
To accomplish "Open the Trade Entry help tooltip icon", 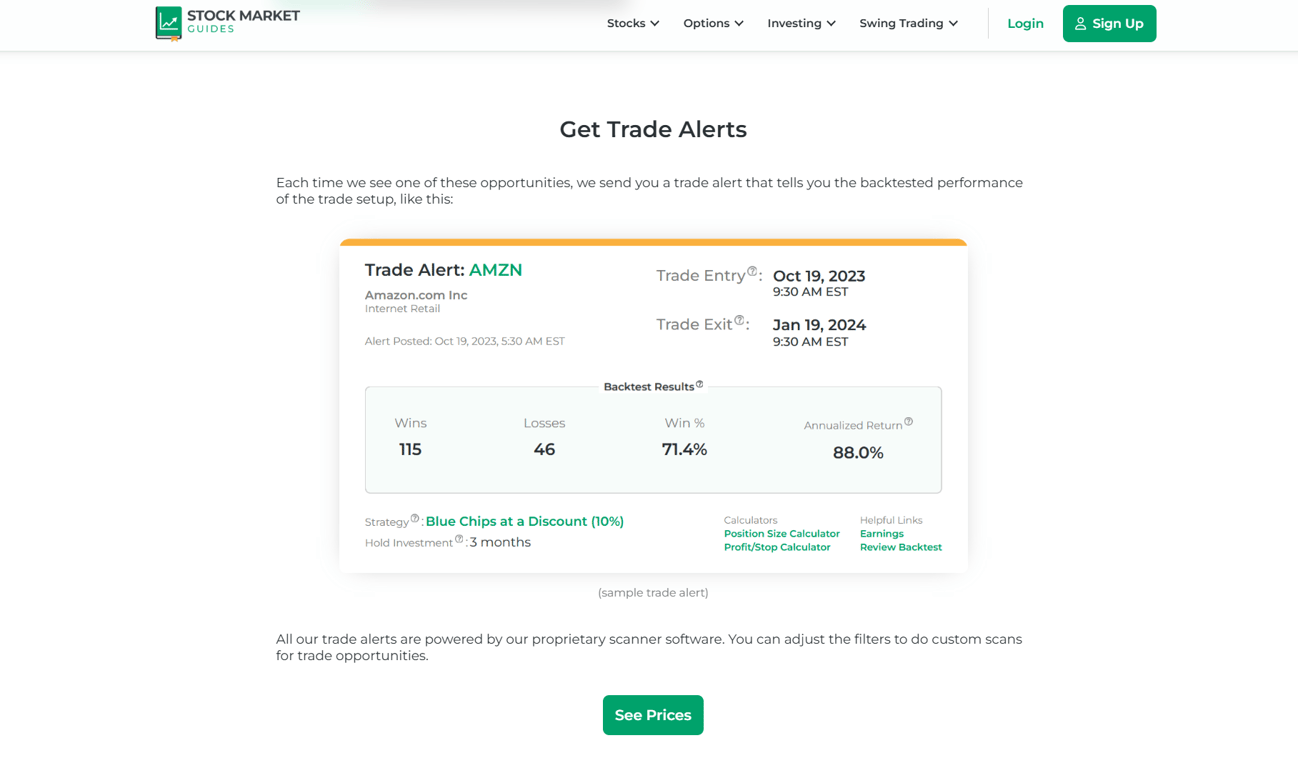I will (752, 270).
